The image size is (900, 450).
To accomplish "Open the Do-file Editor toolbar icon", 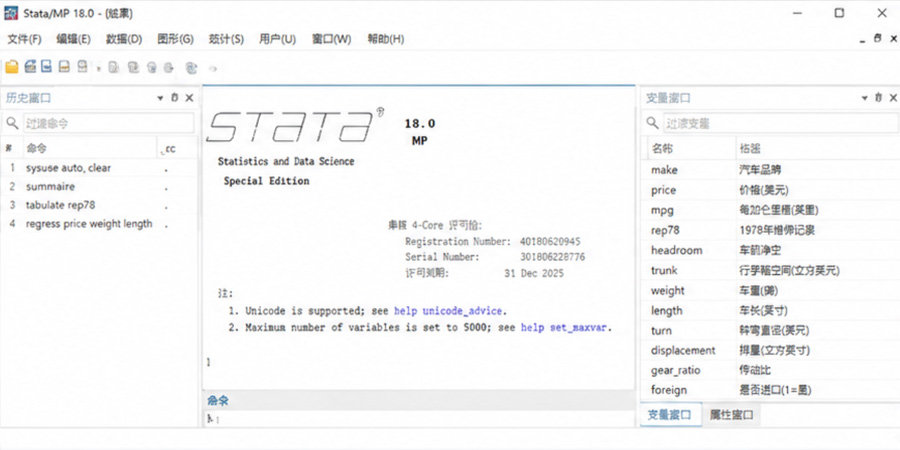I will (x=133, y=68).
